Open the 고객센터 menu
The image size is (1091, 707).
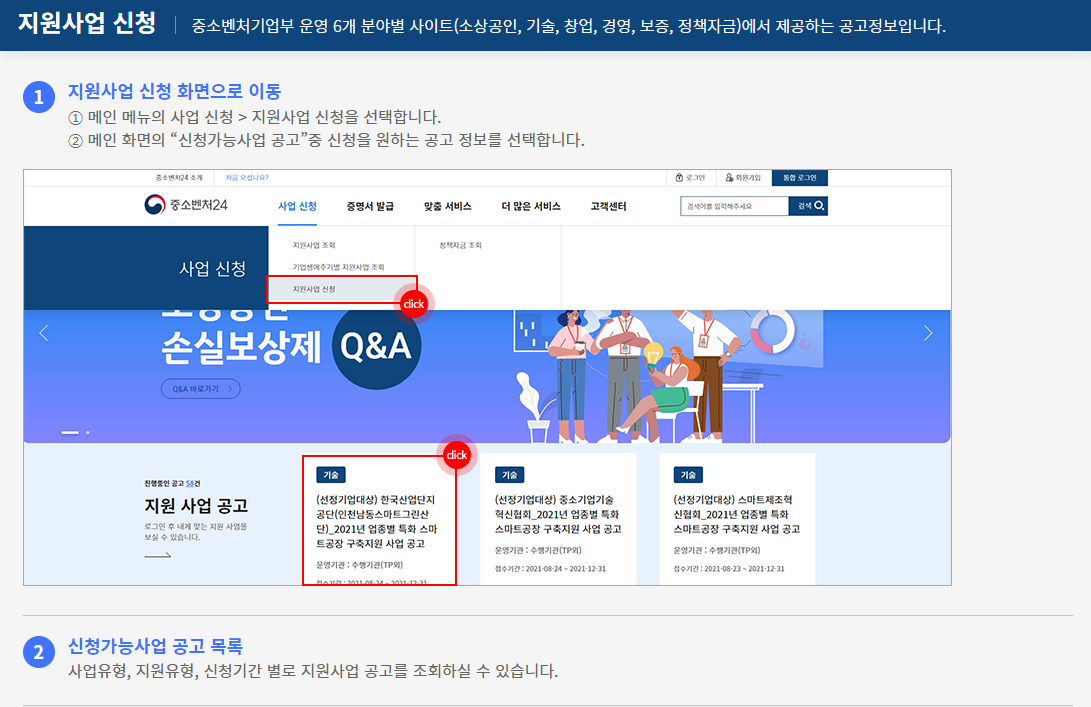(608, 206)
